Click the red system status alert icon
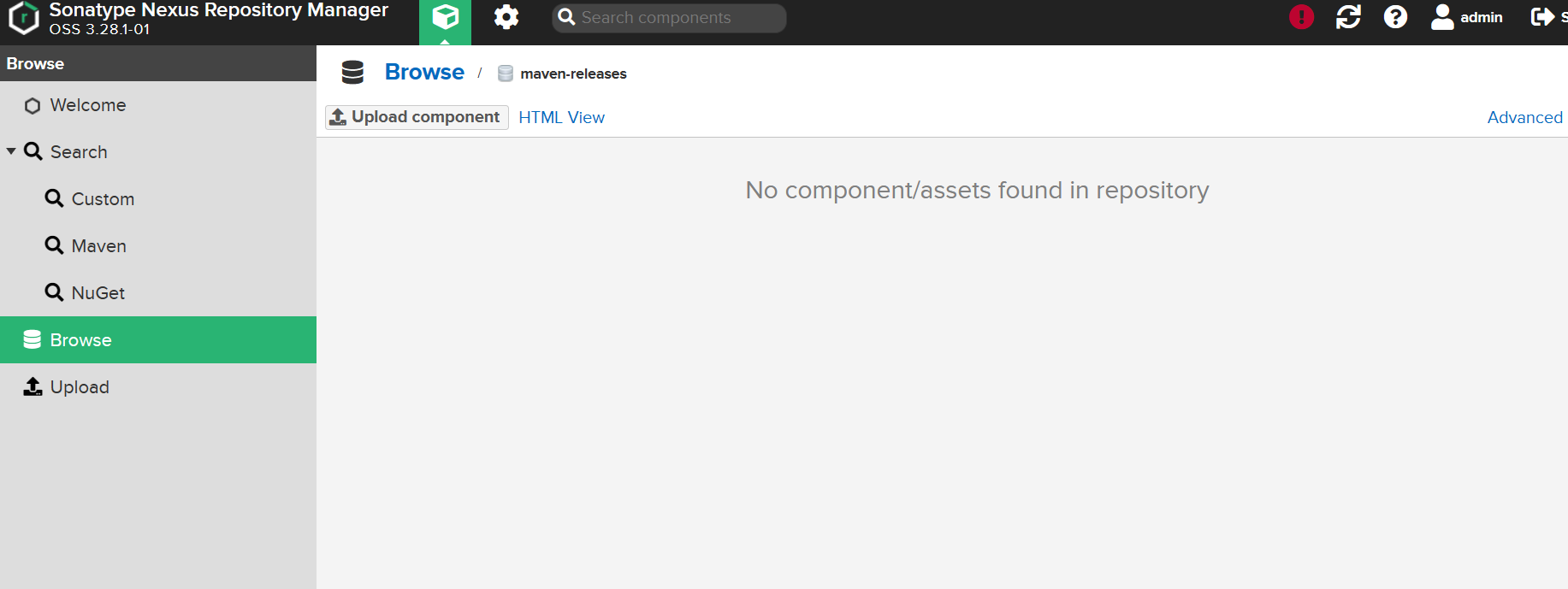The image size is (1568, 589). click(1301, 17)
